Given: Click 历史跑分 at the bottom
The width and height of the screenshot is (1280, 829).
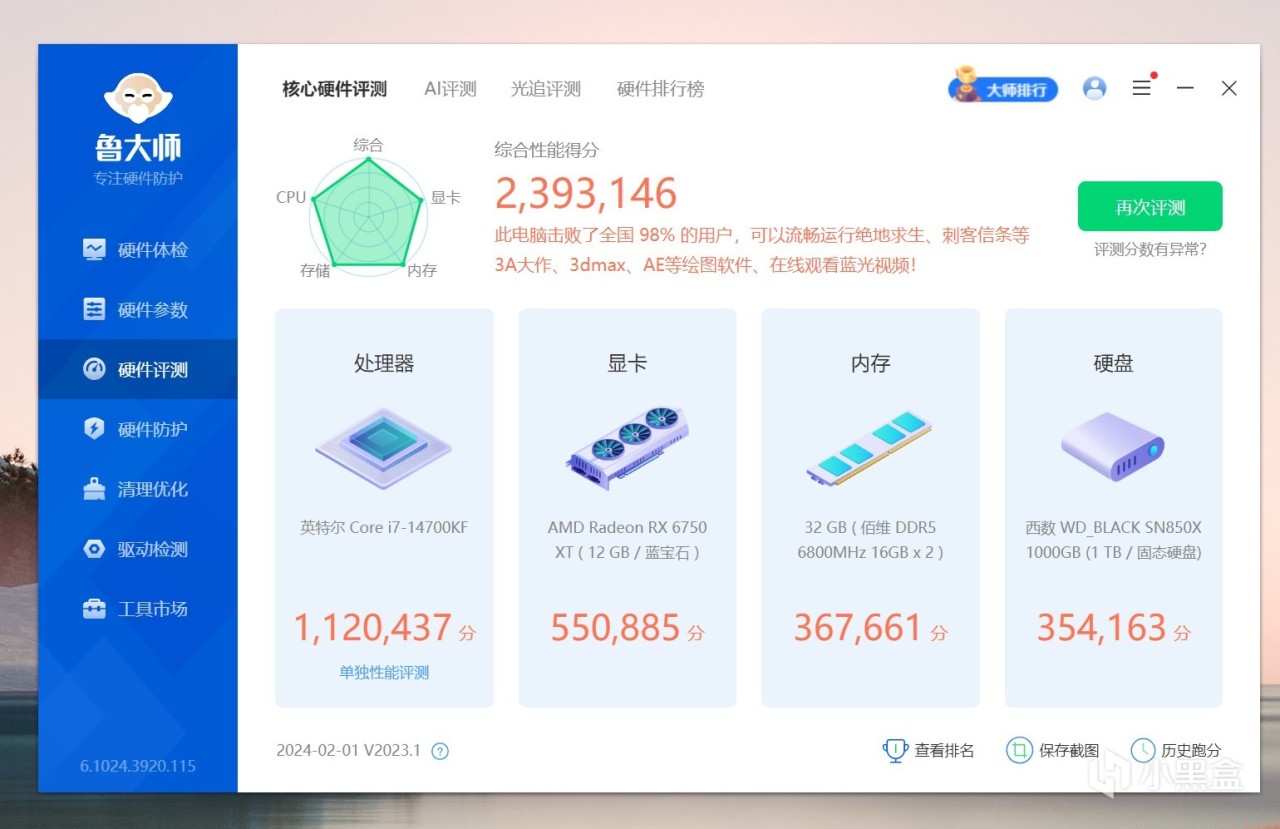Looking at the screenshot, I should point(1176,750).
